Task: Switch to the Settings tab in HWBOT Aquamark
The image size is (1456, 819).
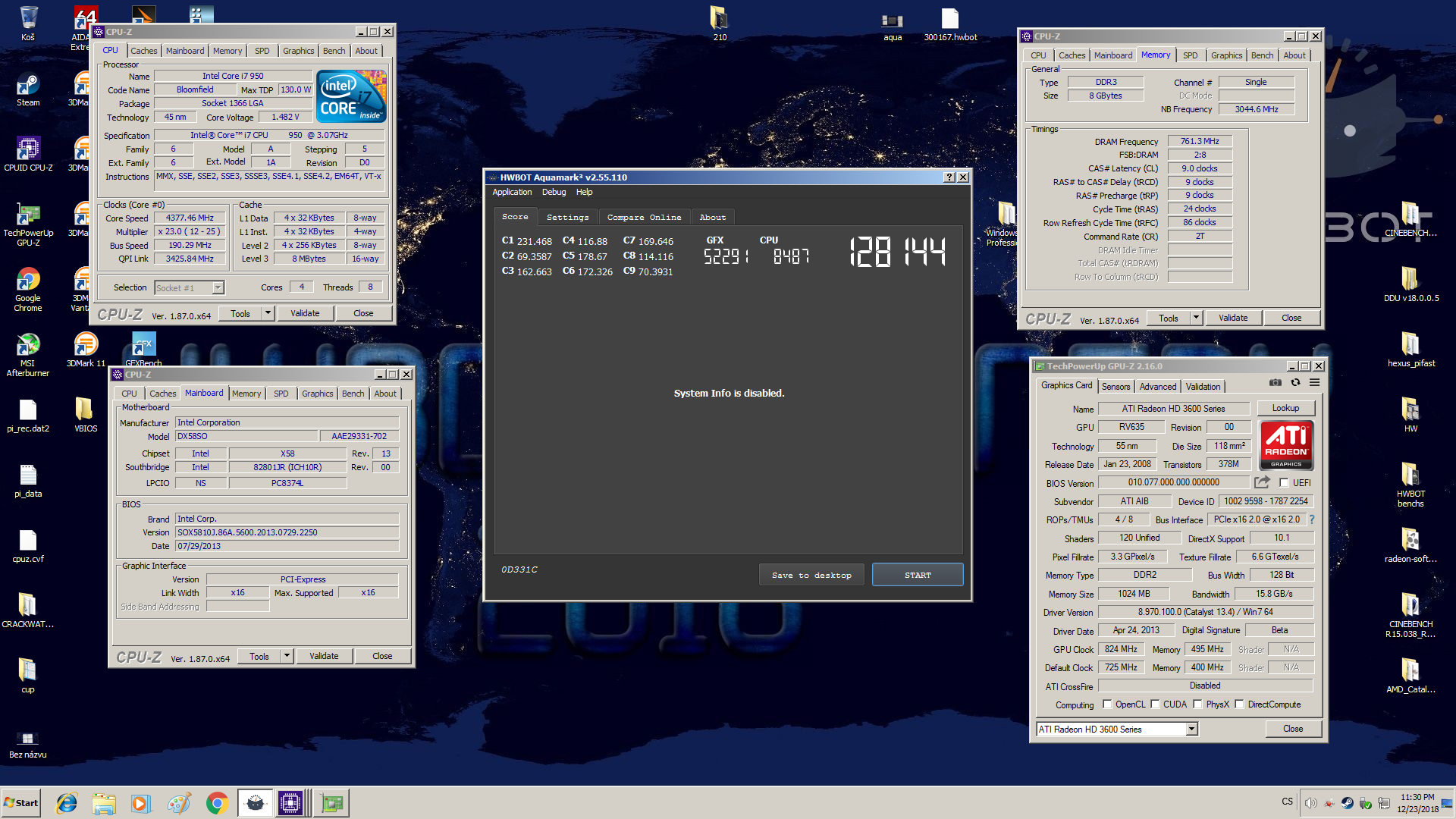Action: [x=567, y=217]
